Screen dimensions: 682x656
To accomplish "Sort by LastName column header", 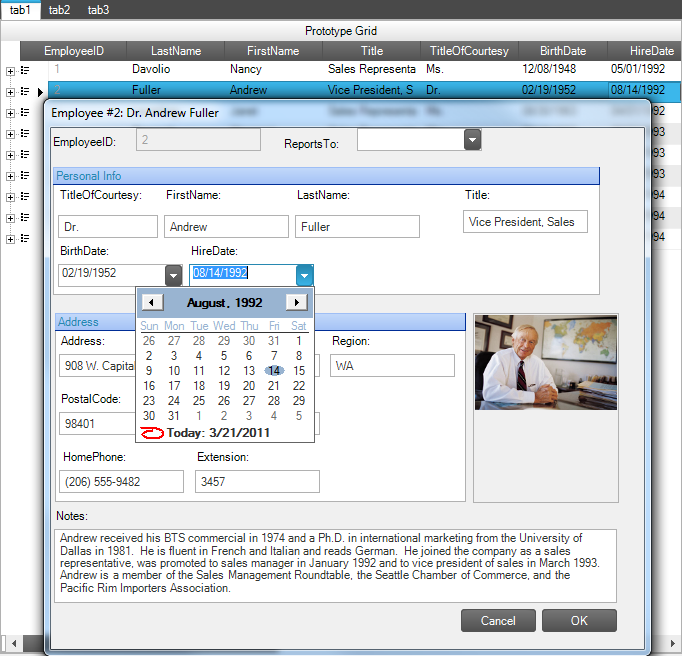I will [176, 51].
